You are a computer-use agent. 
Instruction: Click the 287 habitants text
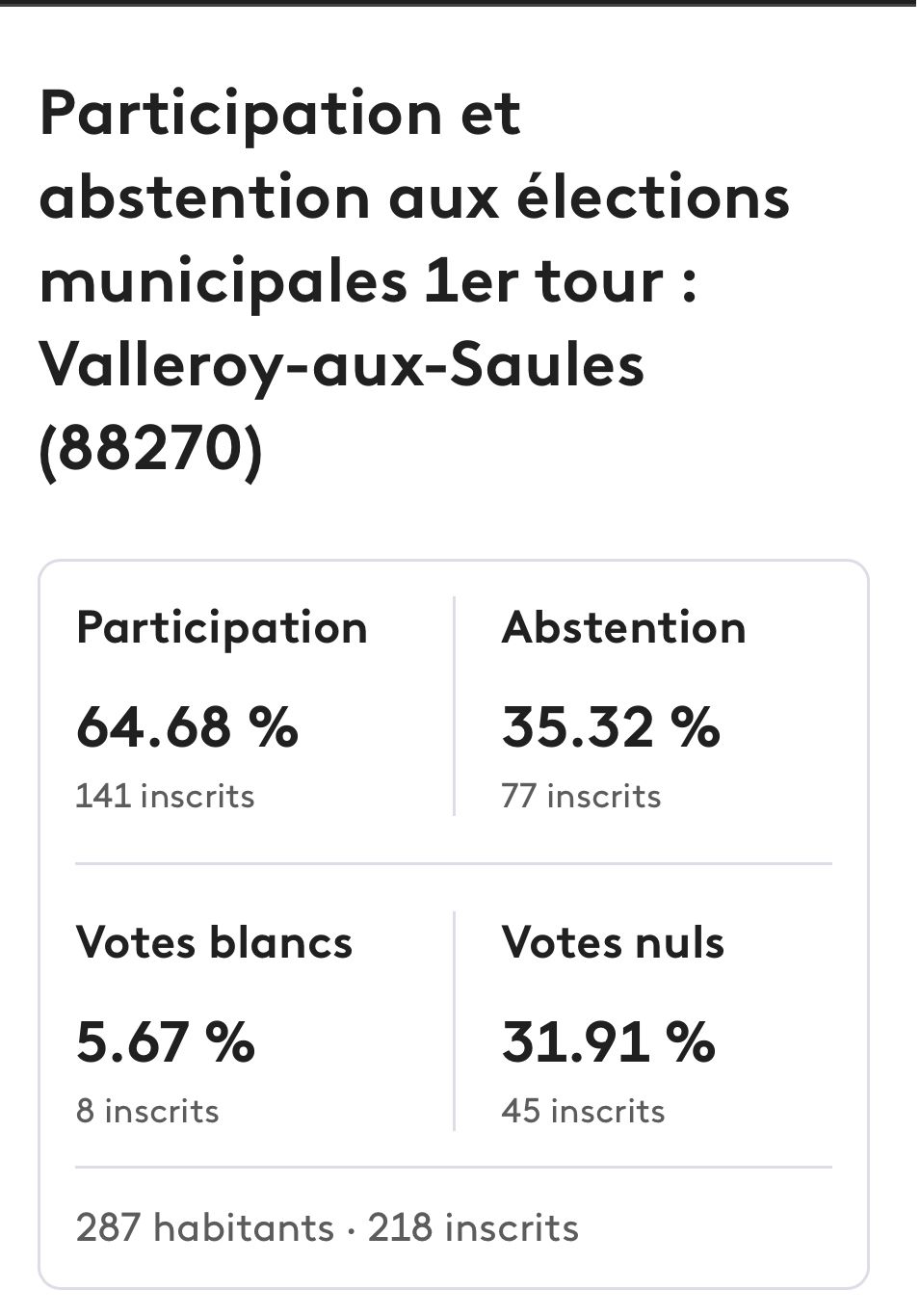point(204,1228)
